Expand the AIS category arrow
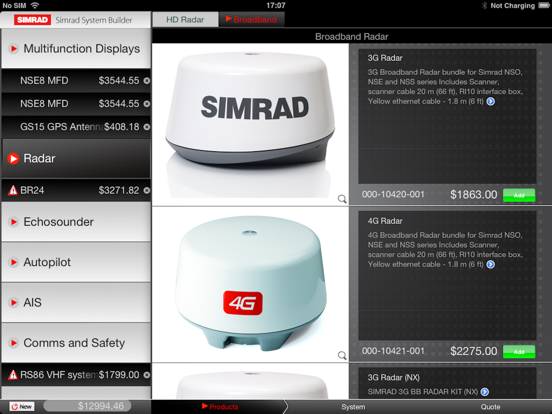The height and width of the screenshot is (414, 552). [13, 302]
